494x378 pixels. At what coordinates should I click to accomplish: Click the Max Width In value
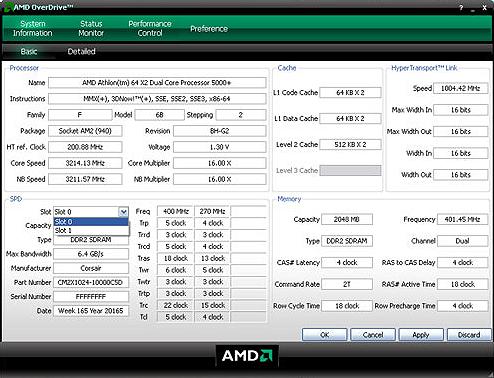coord(460,110)
